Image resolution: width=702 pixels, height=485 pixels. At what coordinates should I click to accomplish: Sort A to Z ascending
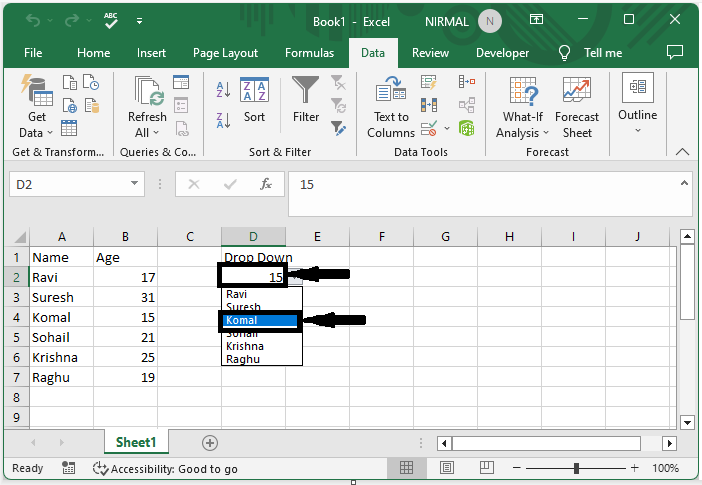coord(223,90)
